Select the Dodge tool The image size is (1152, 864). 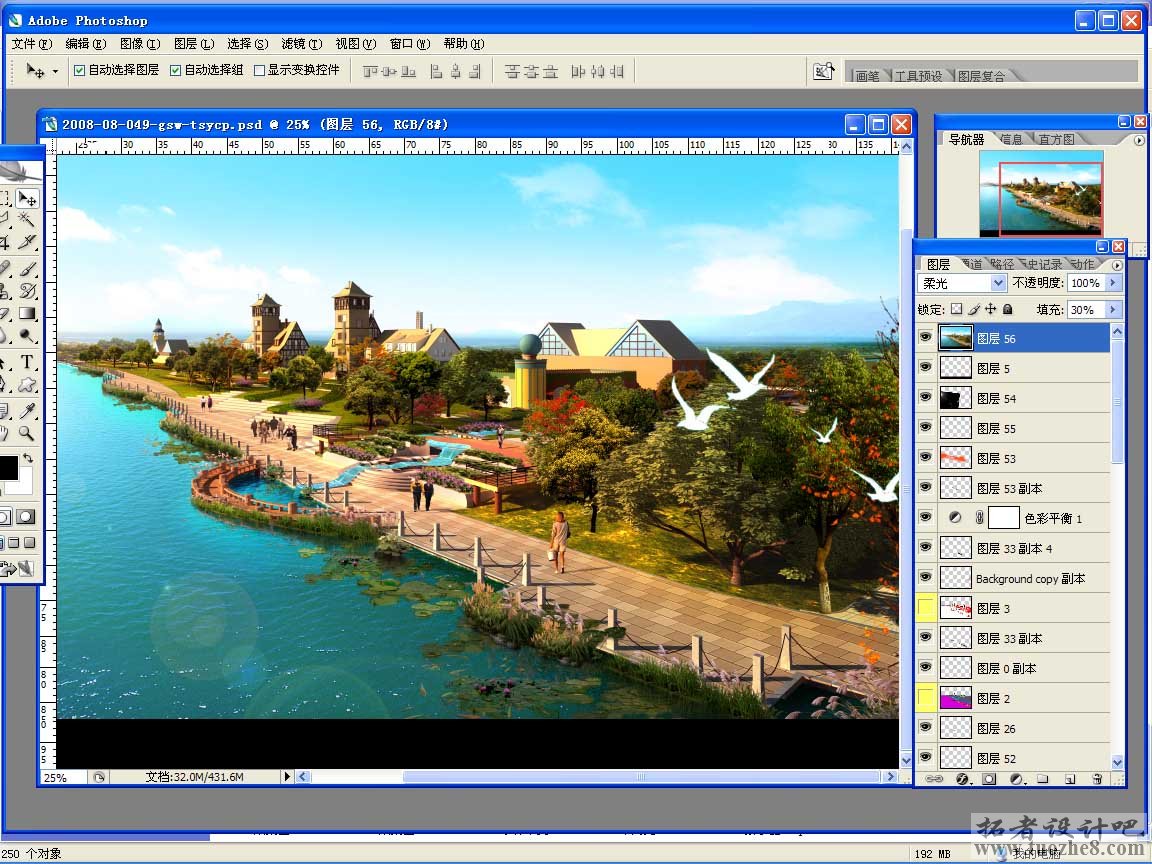pos(27,336)
